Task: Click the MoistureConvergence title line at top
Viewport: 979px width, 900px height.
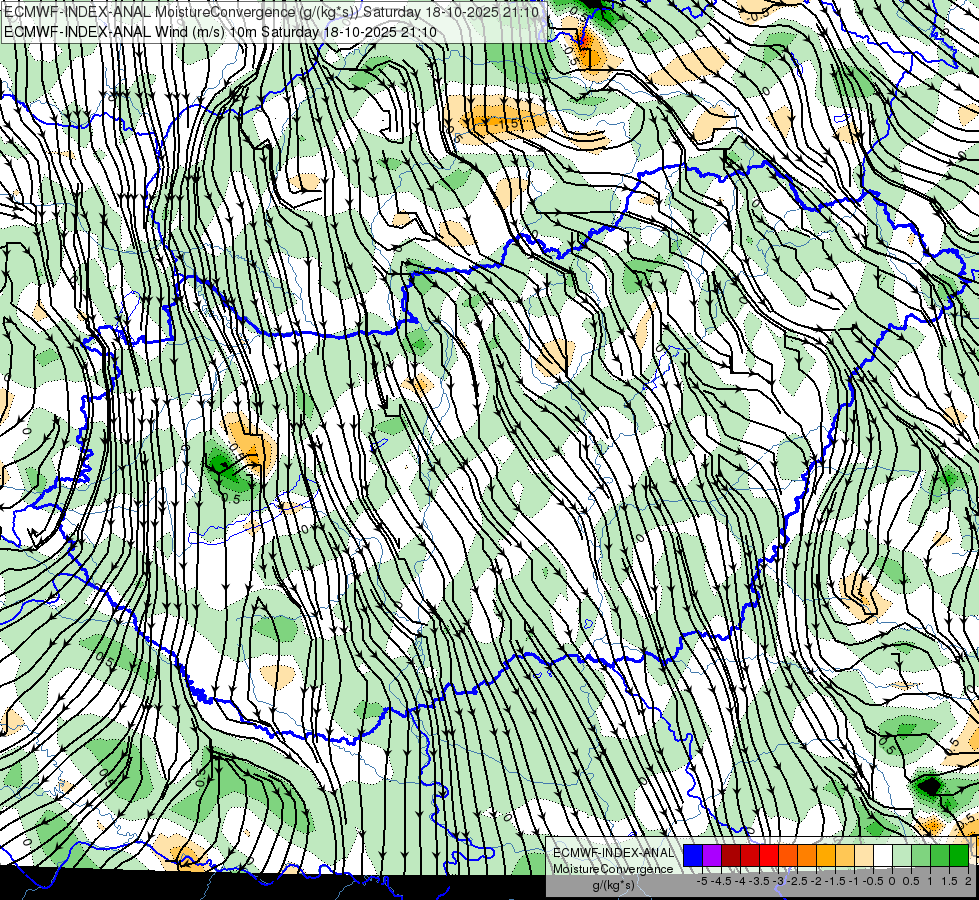Action: click(x=274, y=12)
